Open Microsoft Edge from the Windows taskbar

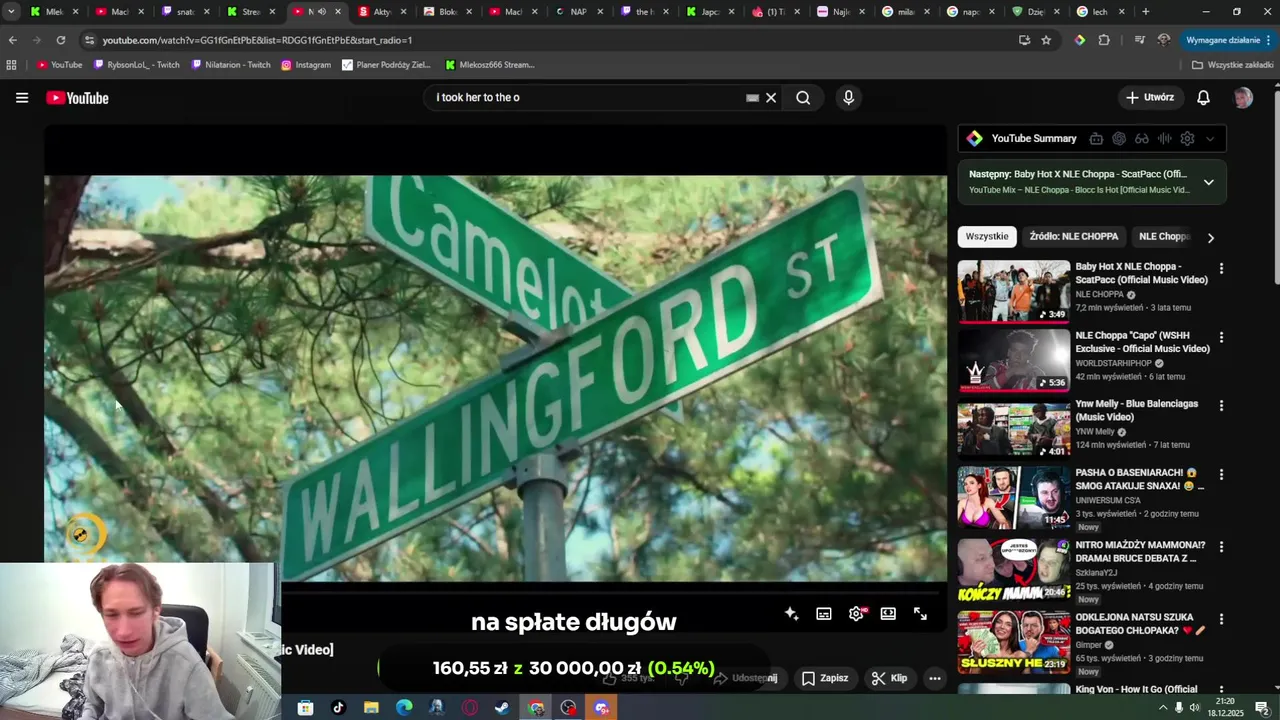pos(404,708)
